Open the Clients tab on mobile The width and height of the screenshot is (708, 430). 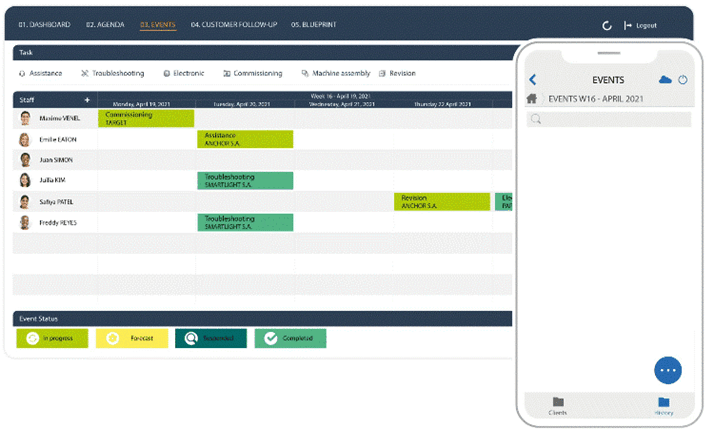coord(558,405)
